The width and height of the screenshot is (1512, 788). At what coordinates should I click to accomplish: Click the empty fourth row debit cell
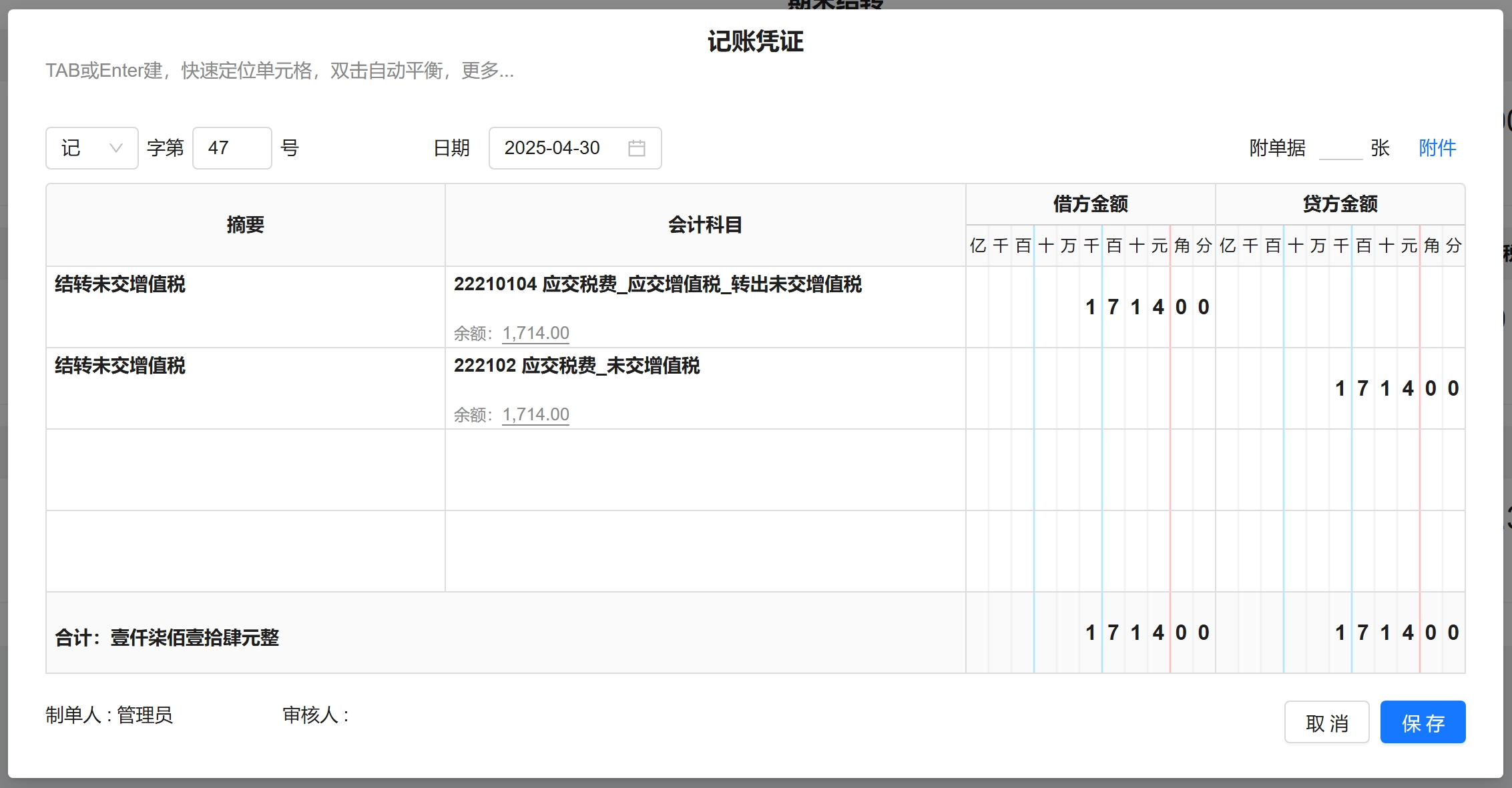tap(1090, 551)
